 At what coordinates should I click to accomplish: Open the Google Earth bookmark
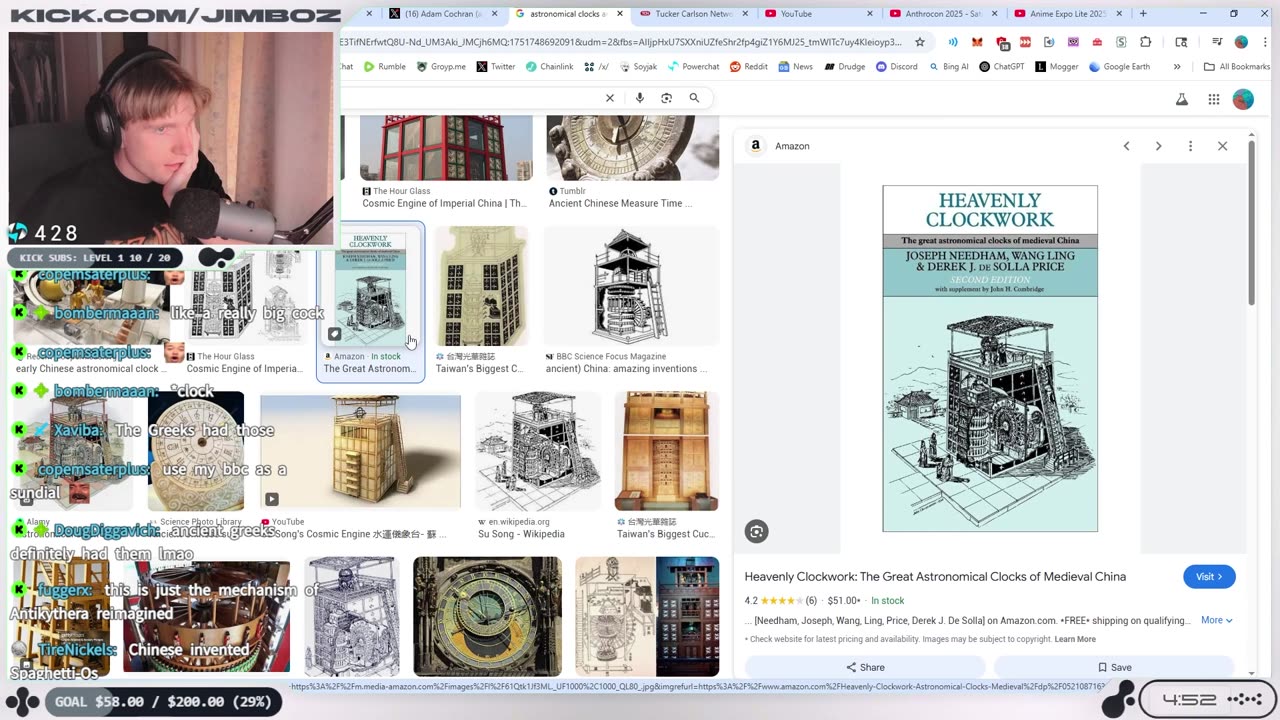tap(1119, 67)
